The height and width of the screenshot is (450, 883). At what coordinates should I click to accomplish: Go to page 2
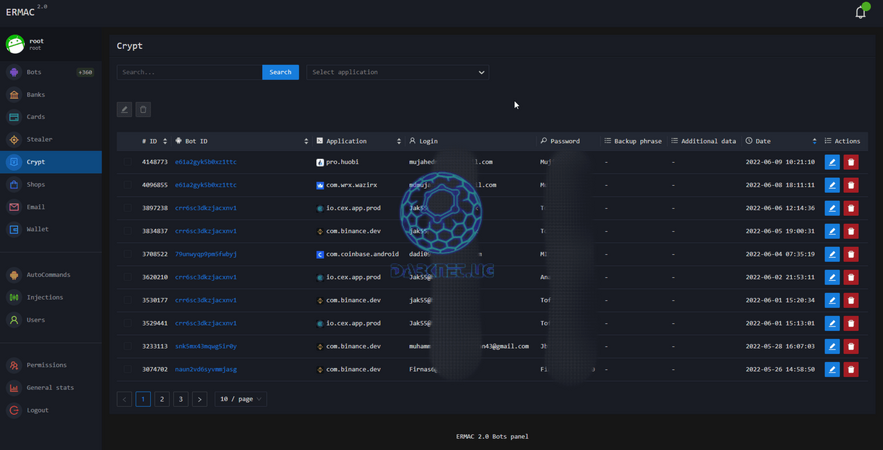click(162, 399)
